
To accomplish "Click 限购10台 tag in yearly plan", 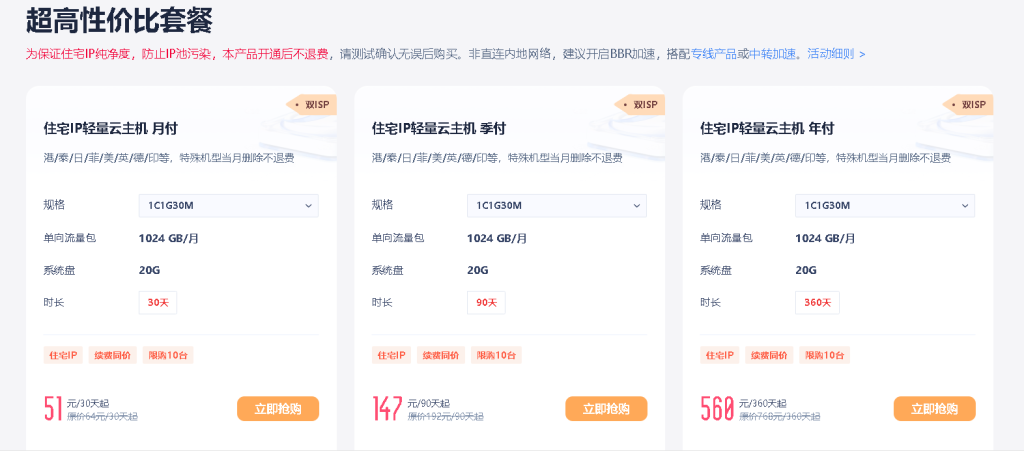I will 825,355.
